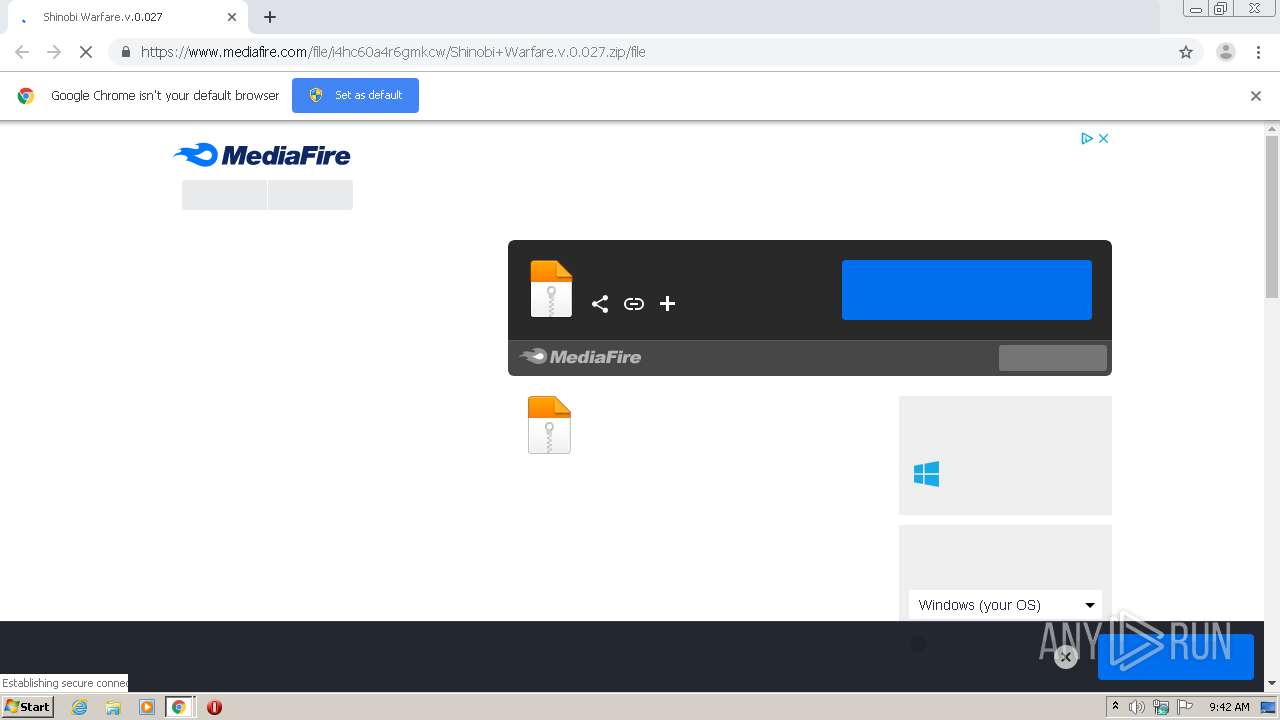1280x720 pixels.
Task: Click the gray button in MediaFire panel footer
Action: pyautogui.click(x=1053, y=358)
